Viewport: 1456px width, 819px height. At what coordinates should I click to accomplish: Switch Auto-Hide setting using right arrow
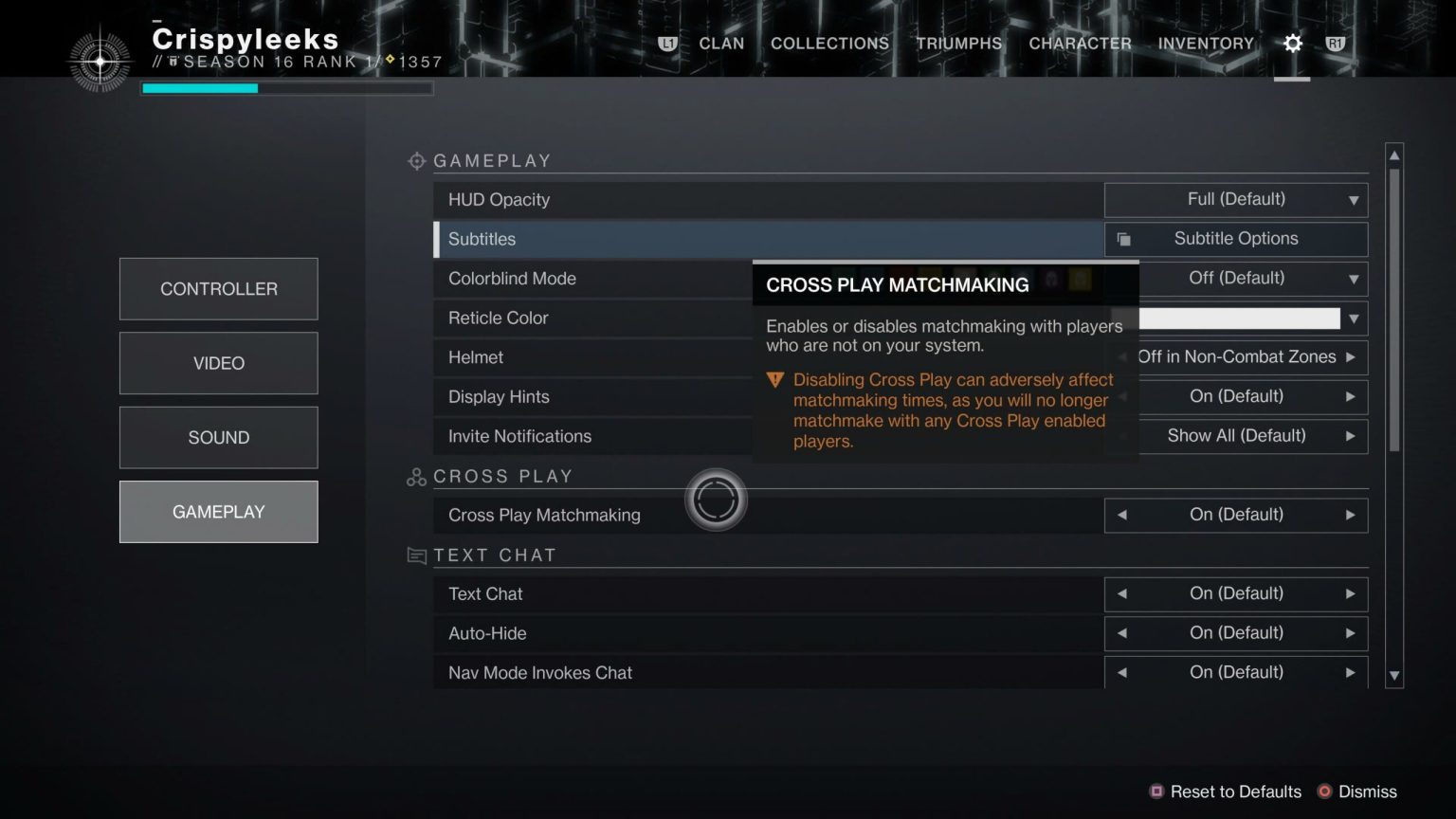click(1350, 633)
